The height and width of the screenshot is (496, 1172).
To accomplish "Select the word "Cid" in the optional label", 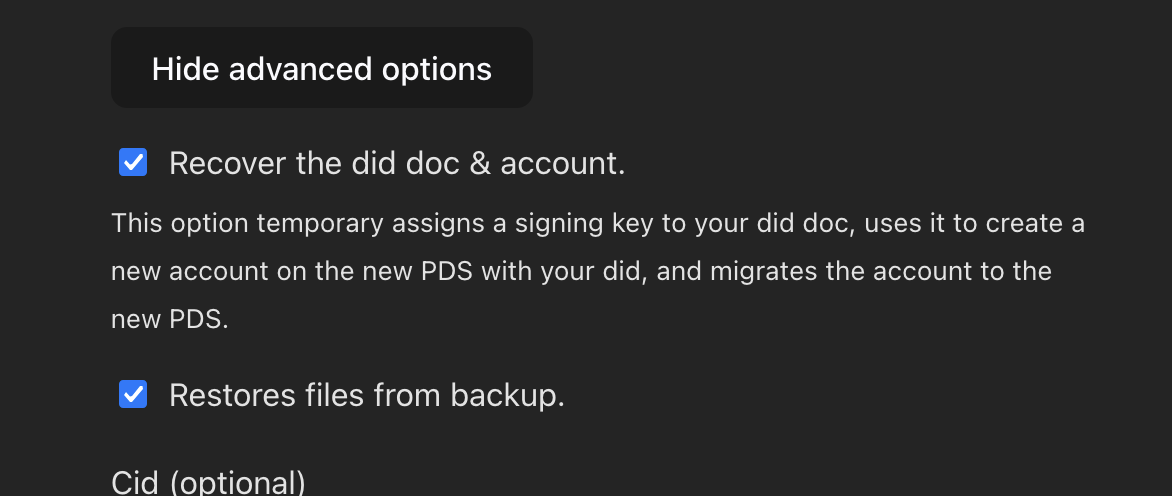I will [135, 483].
